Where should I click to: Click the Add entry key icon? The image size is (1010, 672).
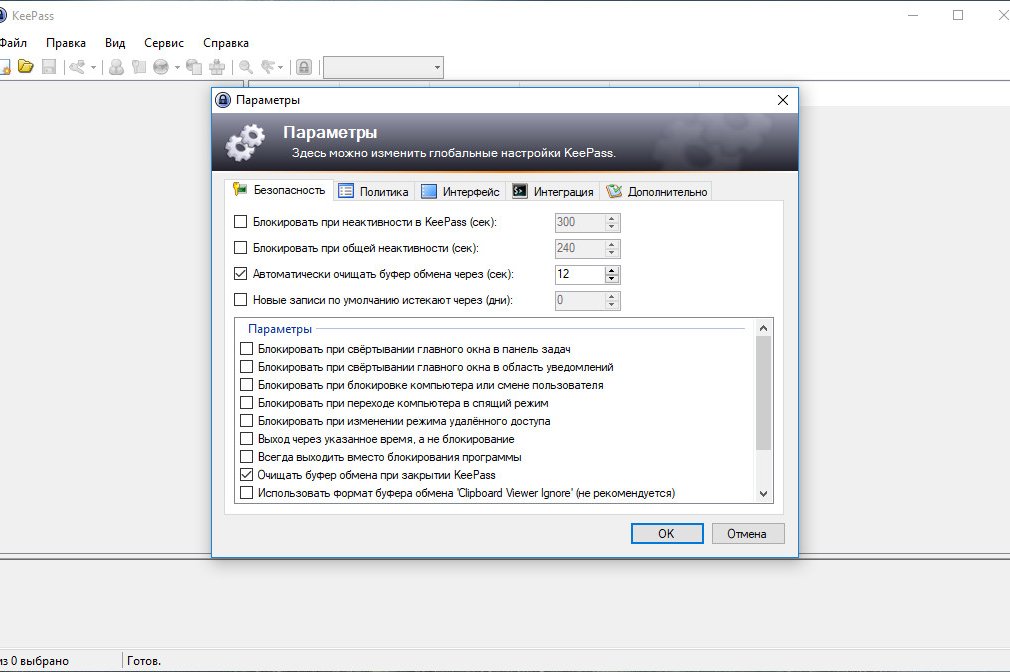[x=77, y=66]
